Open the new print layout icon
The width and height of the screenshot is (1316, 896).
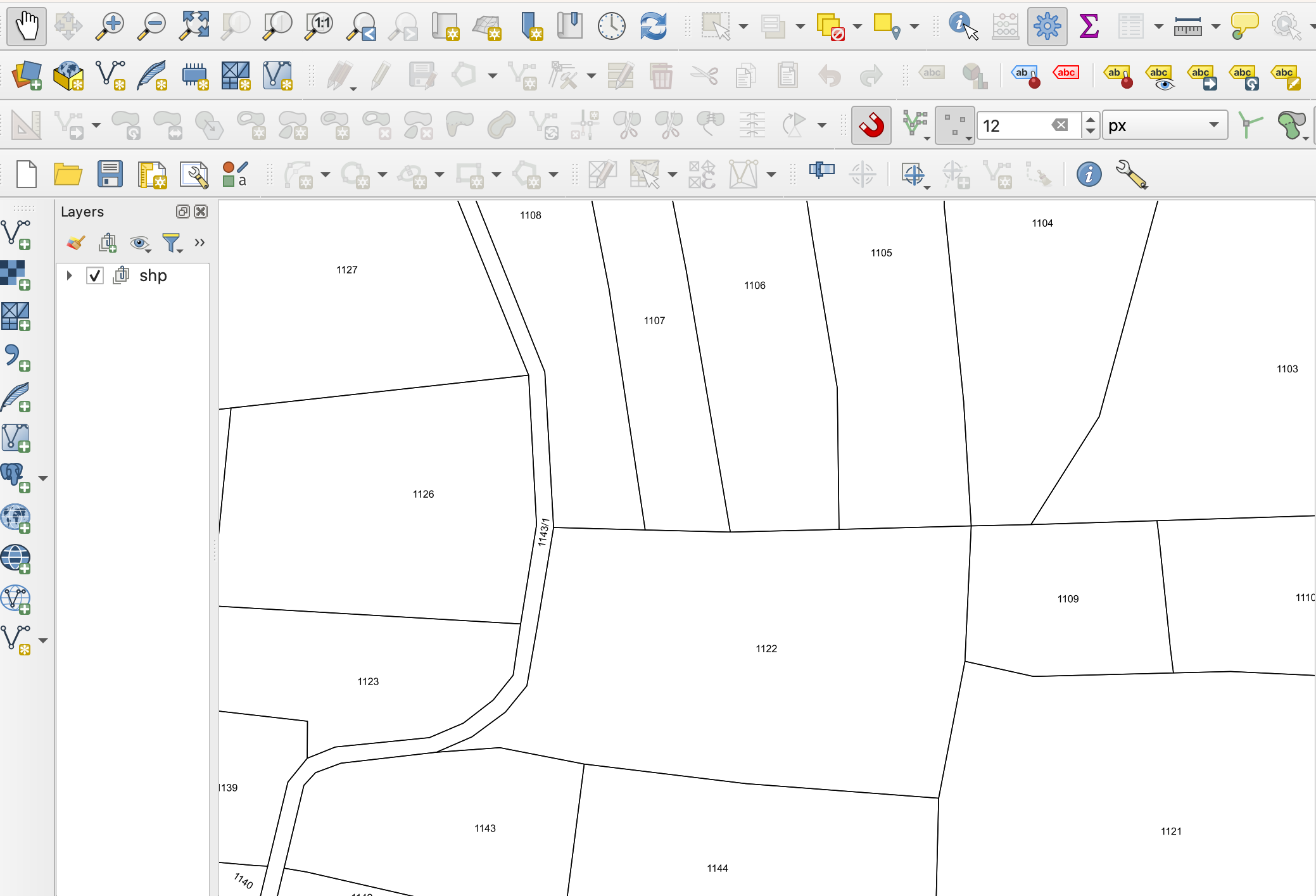click(151, 174)
